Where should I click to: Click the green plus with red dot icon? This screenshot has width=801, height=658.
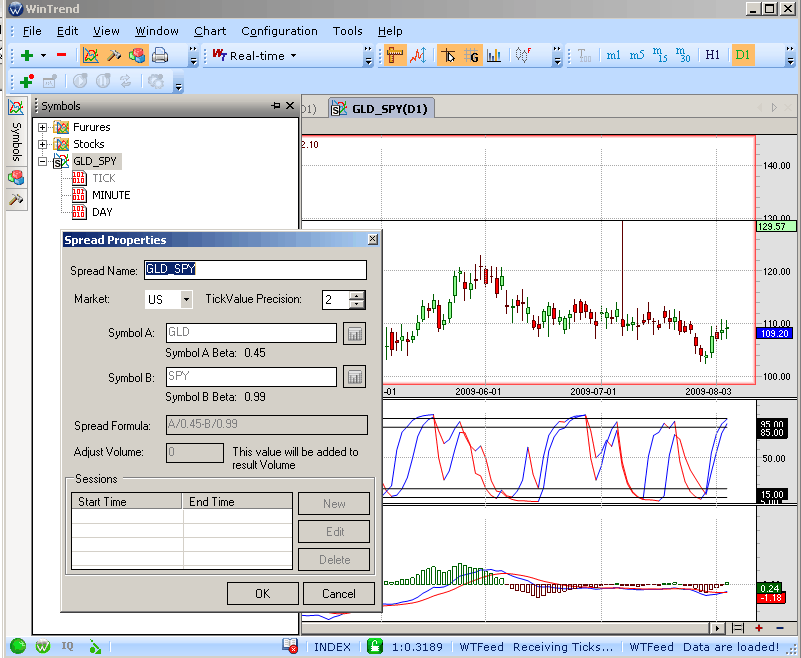(x=26, y=81)
